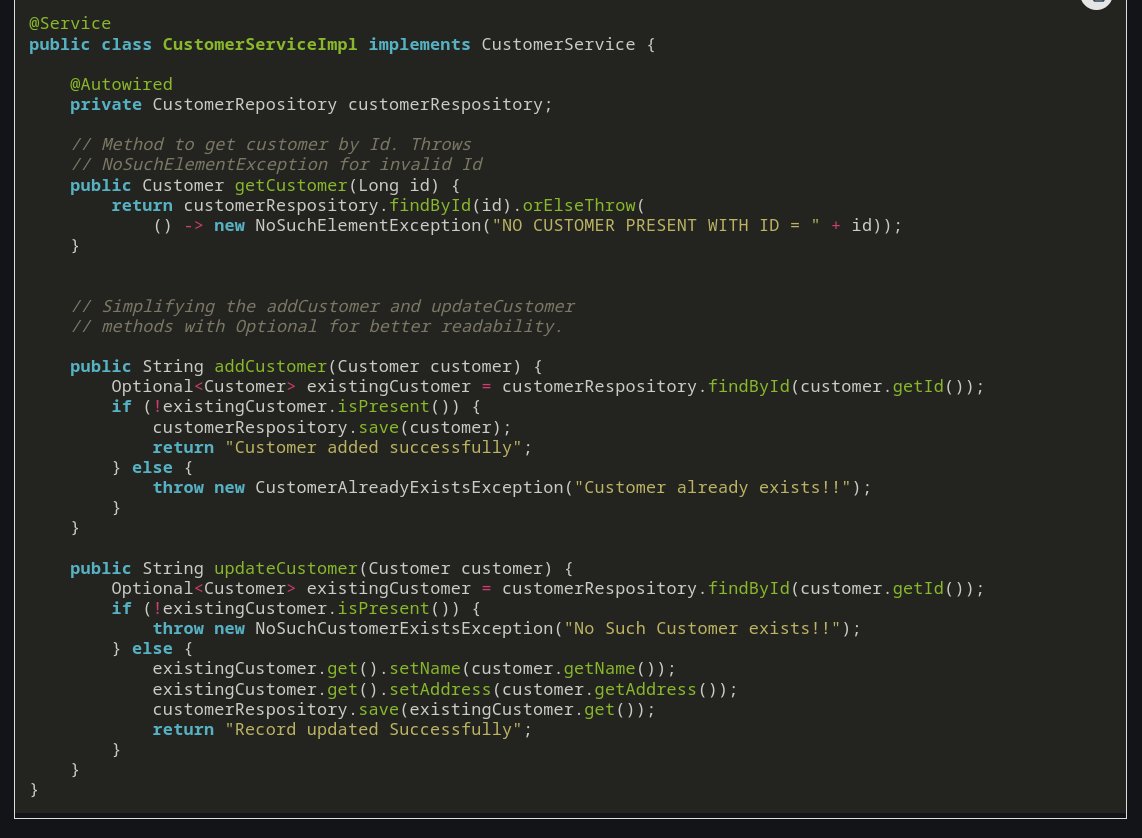
Task: Click the @Autowired annotation
Action: pyautogui.click(x=122, y=84)
